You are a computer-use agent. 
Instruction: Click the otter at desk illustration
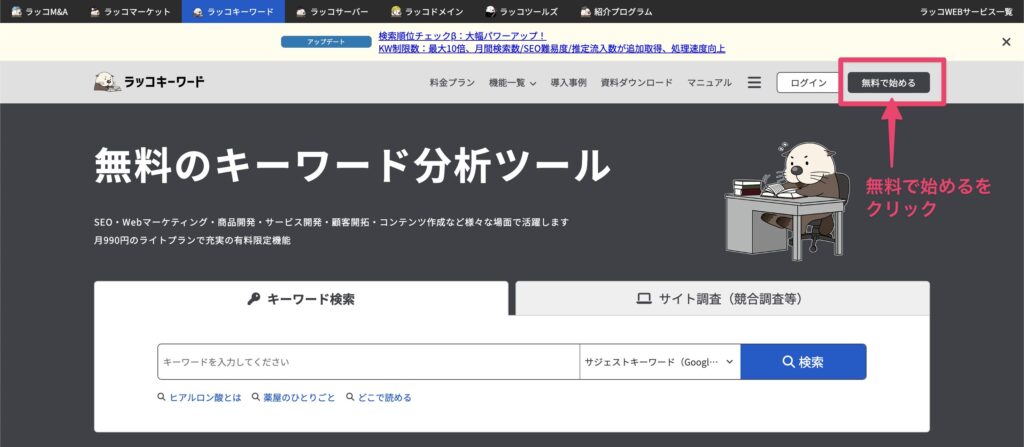click(788, 201)
